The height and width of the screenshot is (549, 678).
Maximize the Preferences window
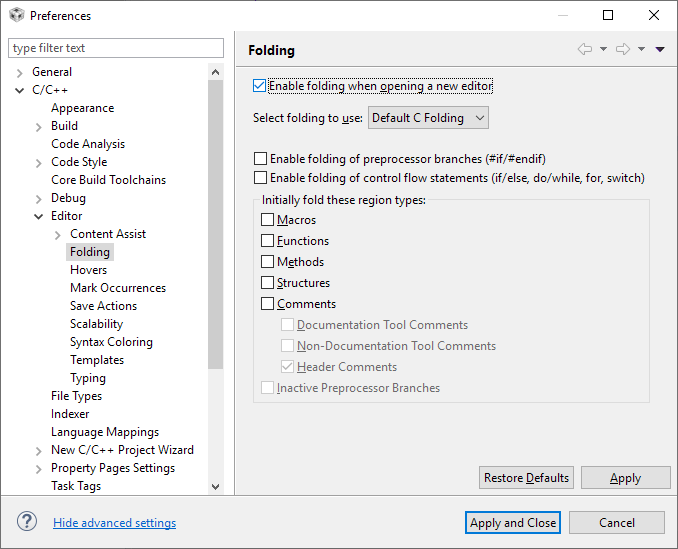coord(608,15)
